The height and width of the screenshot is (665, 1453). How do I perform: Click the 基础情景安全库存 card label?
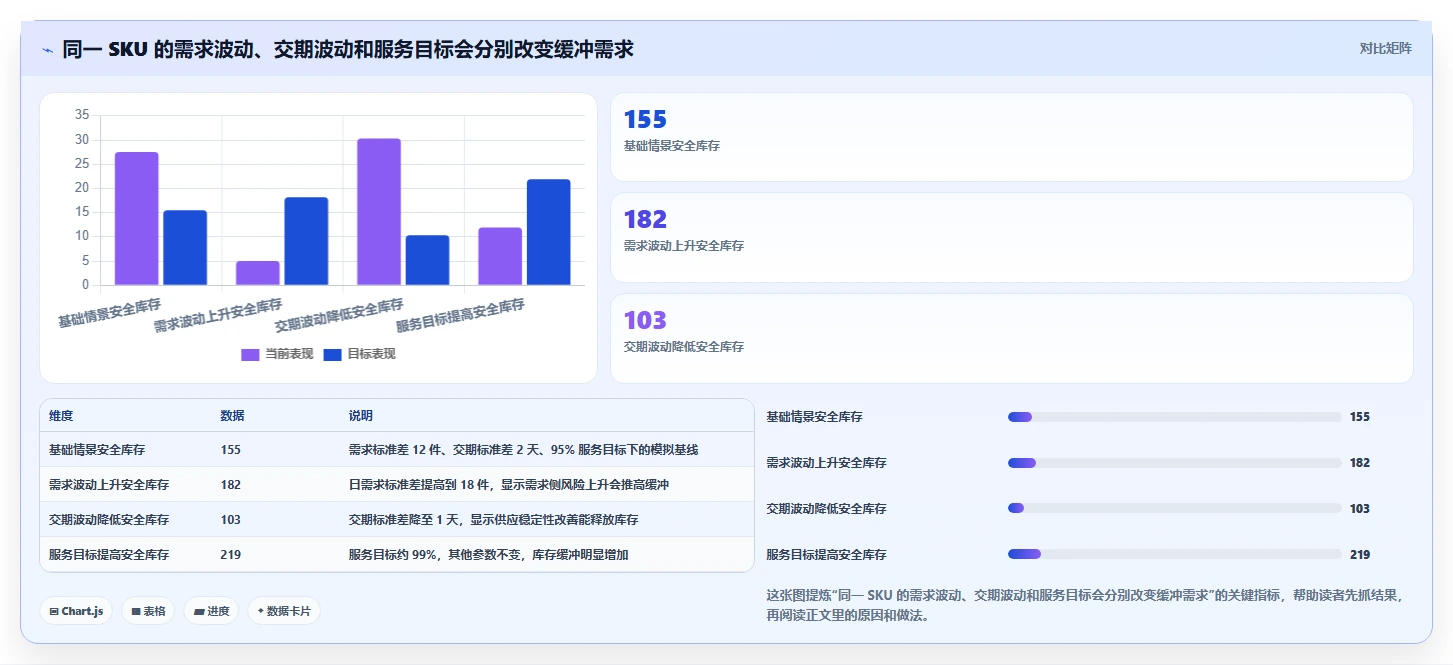tap(672, 146)
